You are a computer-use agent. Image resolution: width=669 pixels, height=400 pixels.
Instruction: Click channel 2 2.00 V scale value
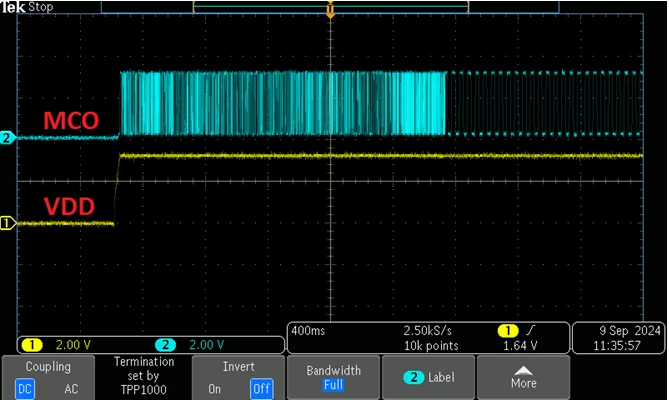[x=207, y=345]
